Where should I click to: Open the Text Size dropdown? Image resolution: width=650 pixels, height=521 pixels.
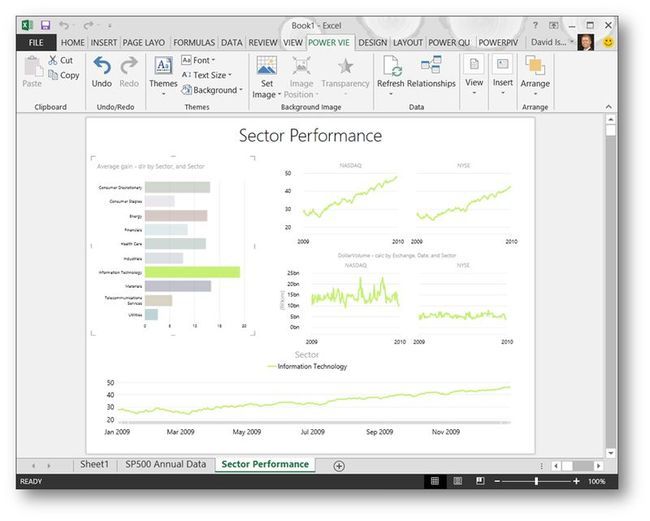point(206,75)
